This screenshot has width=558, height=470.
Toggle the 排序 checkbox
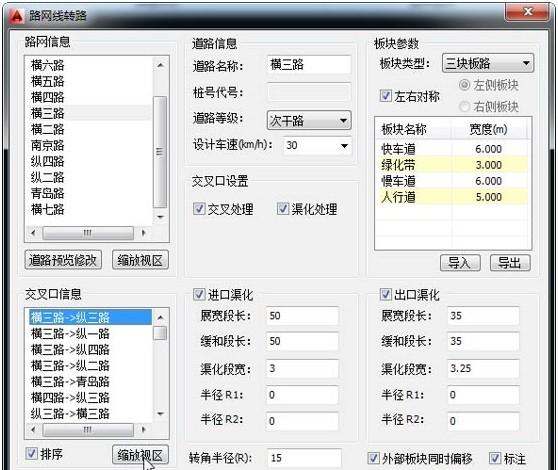tap(31, 453)
